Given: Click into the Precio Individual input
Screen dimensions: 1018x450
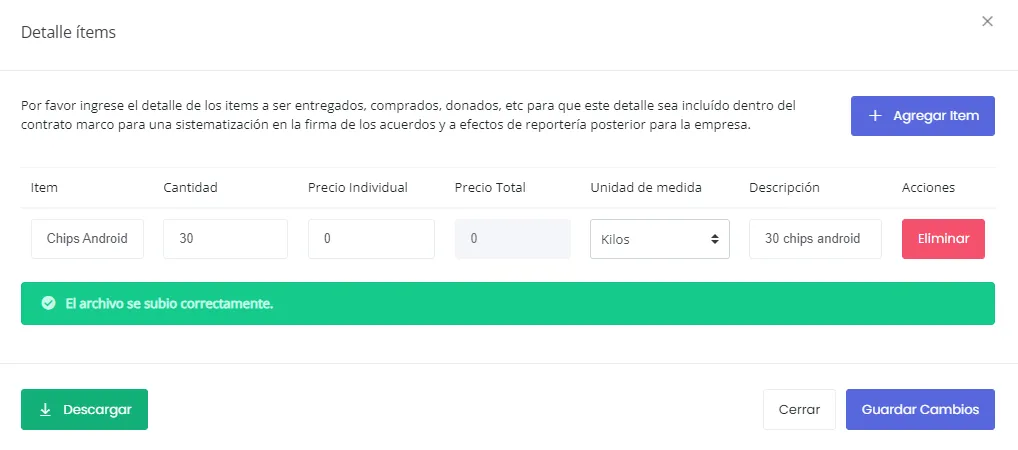Looking at the screenshot, I should tap(371, 239).
